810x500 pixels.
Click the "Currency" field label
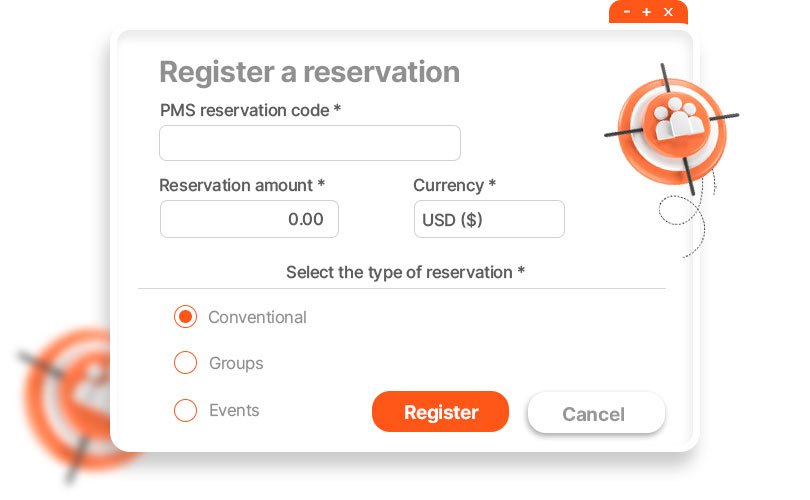[x=454, y=185]
